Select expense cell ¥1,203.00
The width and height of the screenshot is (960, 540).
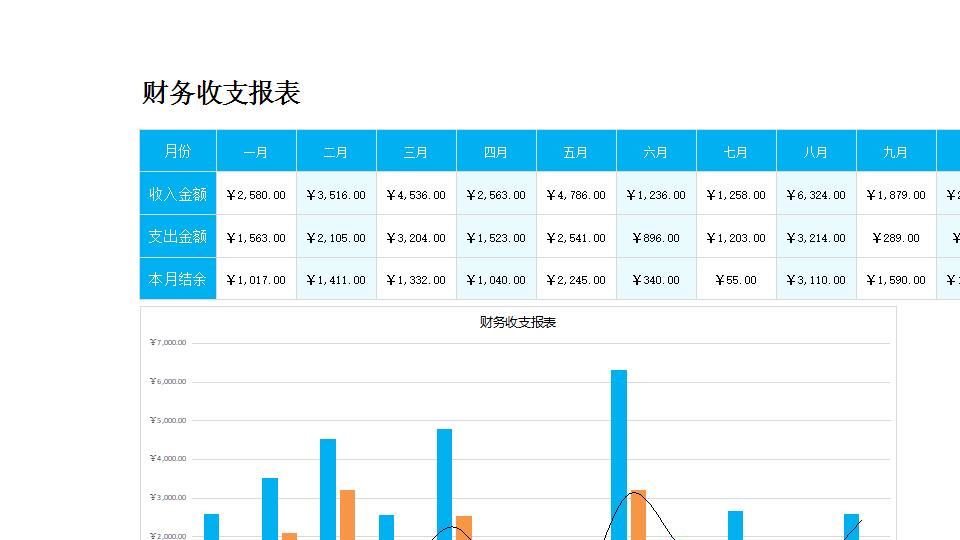coord(737,236)
